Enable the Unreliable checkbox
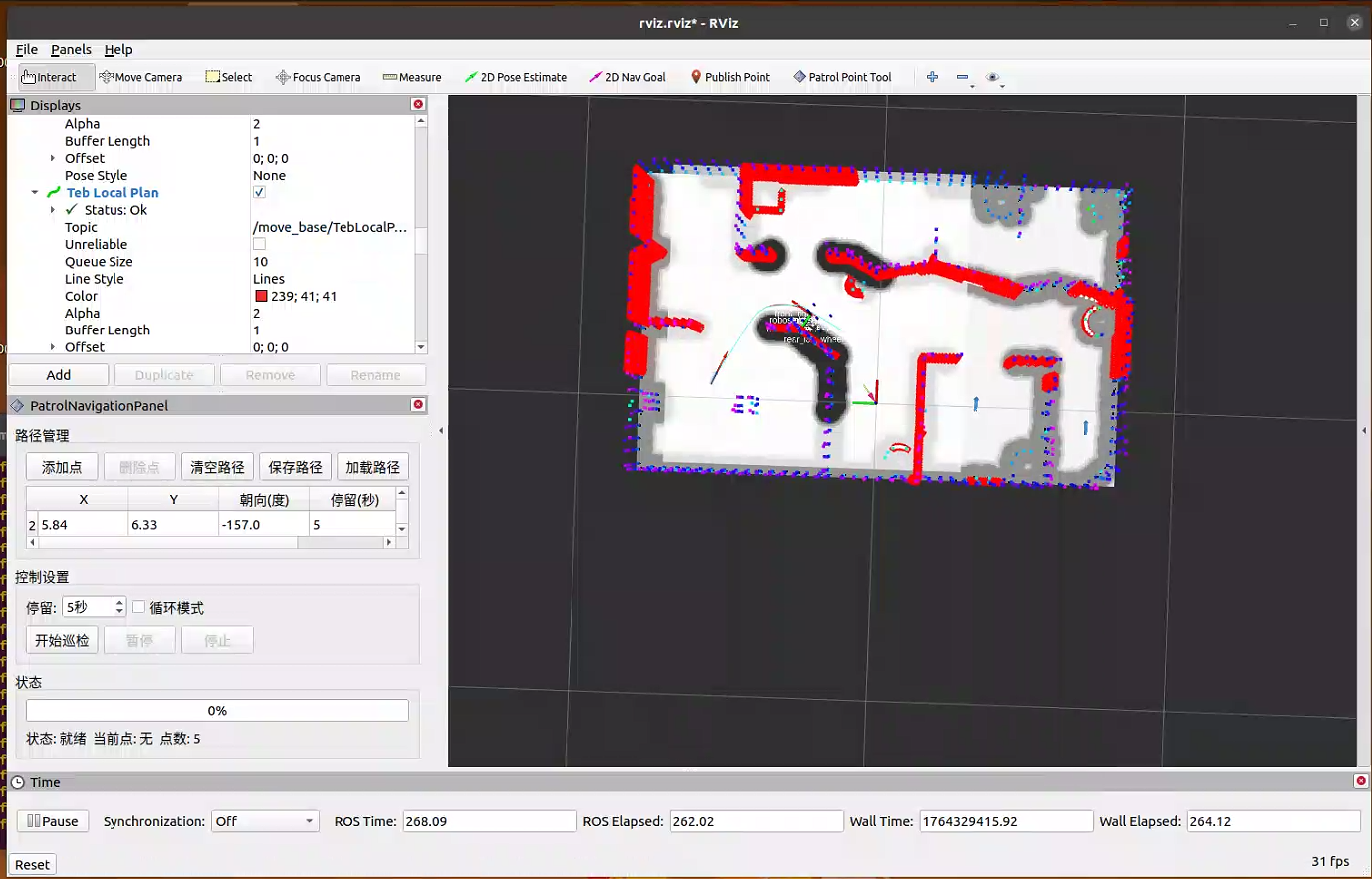The height and width of the screenshot is (879, 1372). (259, 244)
